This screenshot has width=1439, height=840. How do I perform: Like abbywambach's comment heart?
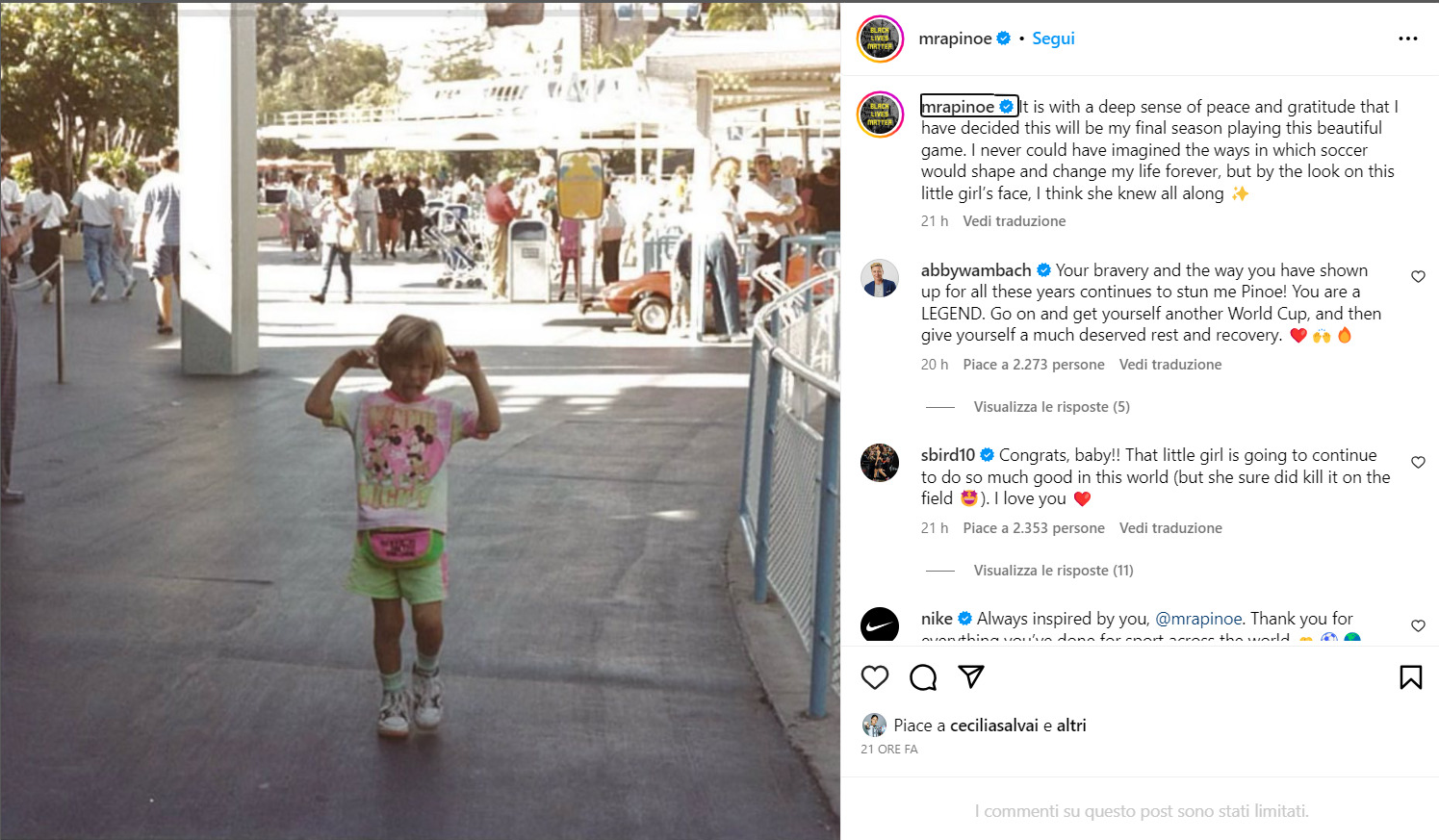pos(1418,276)
